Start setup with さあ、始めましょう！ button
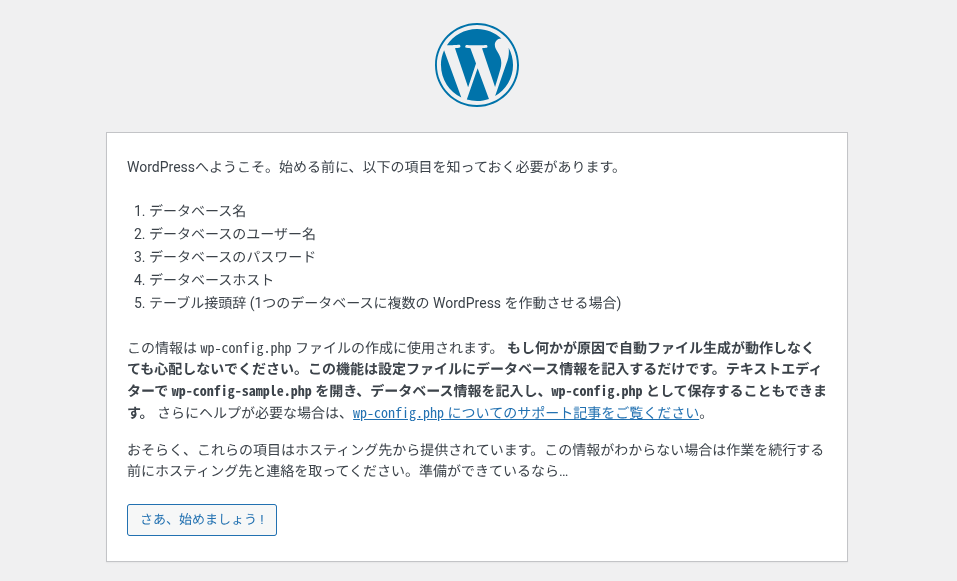Screen dimensions: 957x581 click(x=202, y=520)
